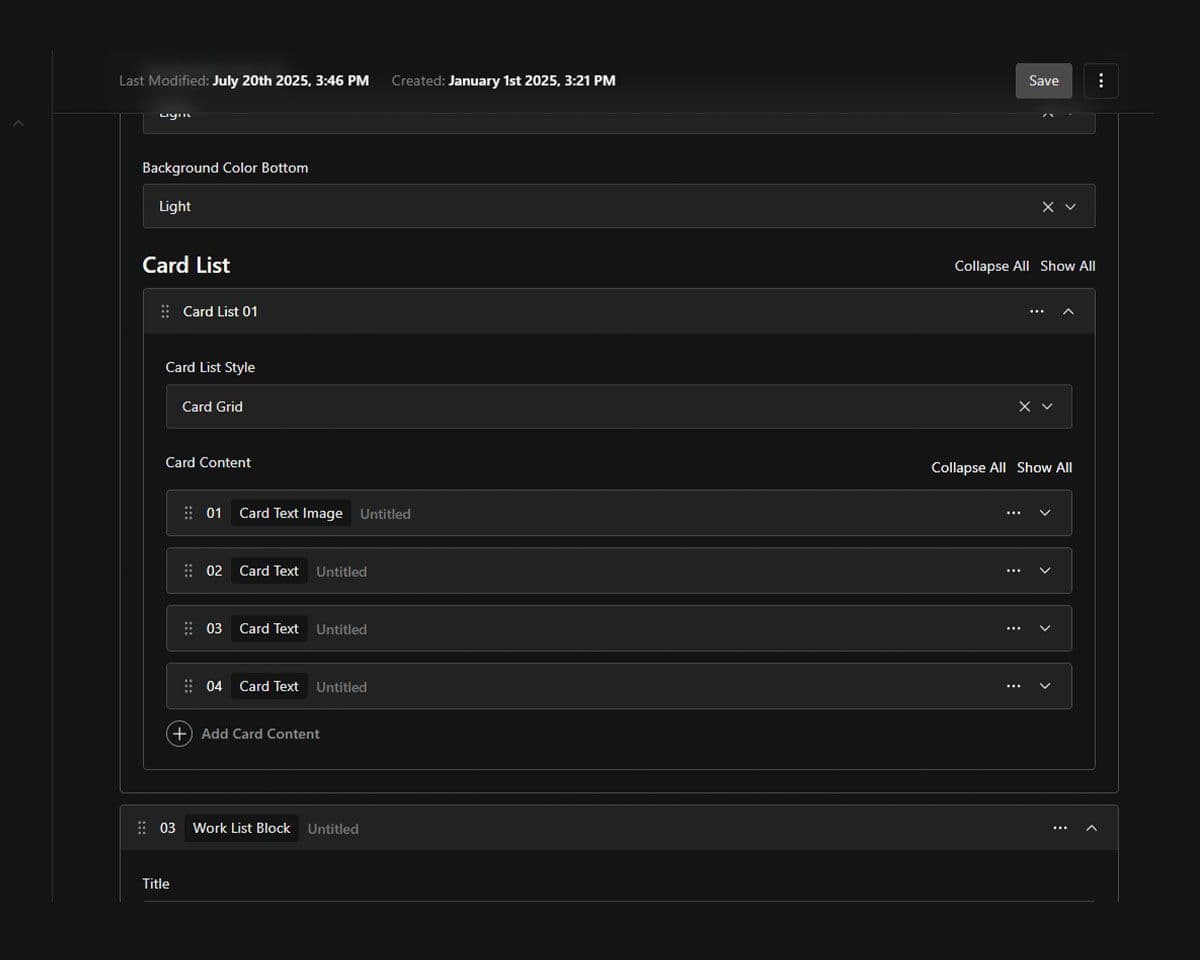
Task: Collapse the Card List 01 row
Action: pos(1068,312)
